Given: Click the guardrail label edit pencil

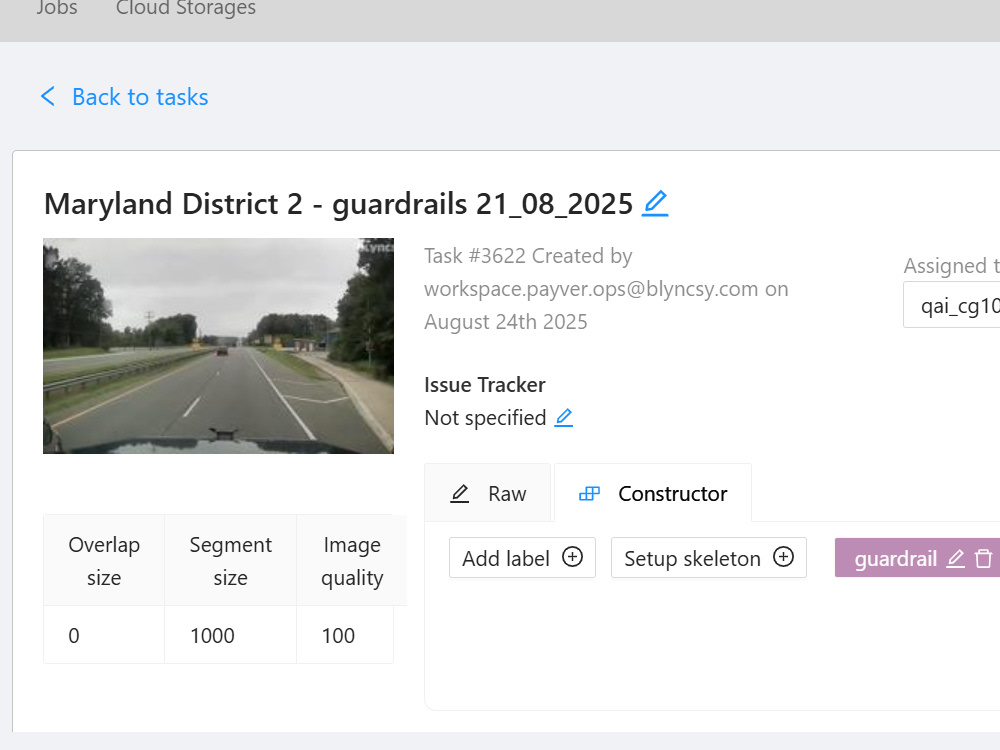Looking at the screenshot, I should pos(955,559).
